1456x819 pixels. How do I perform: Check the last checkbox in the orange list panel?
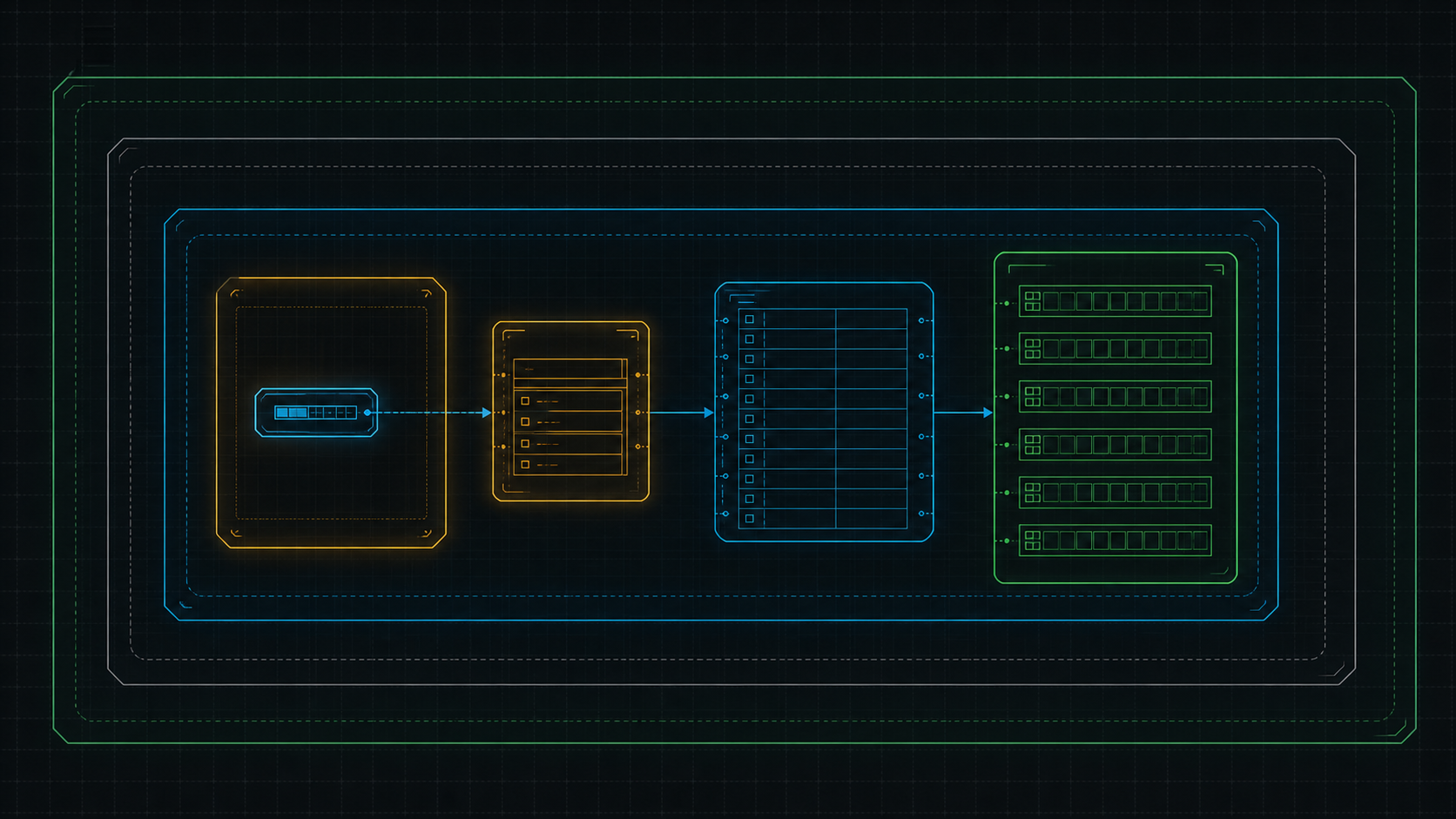click(525, 465)
